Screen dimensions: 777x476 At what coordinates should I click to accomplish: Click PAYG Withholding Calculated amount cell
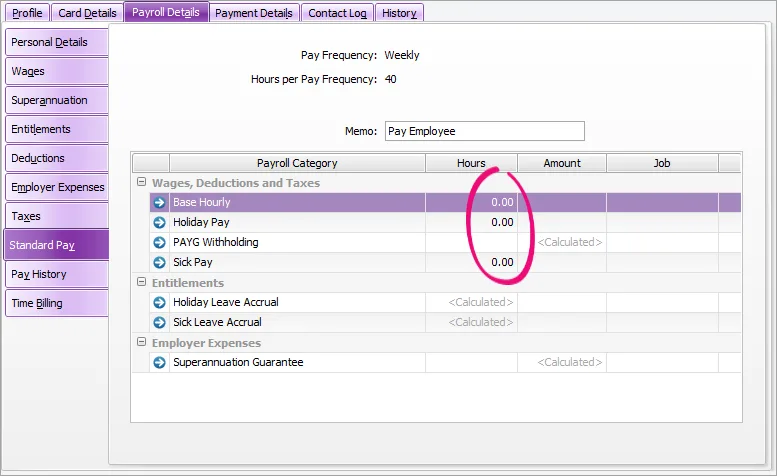562,242
